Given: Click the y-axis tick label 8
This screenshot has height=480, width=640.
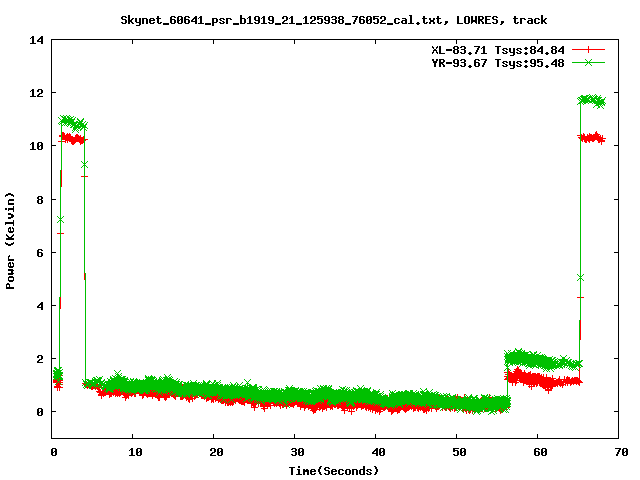Looking at the screenshot, I should click(40, 200).
